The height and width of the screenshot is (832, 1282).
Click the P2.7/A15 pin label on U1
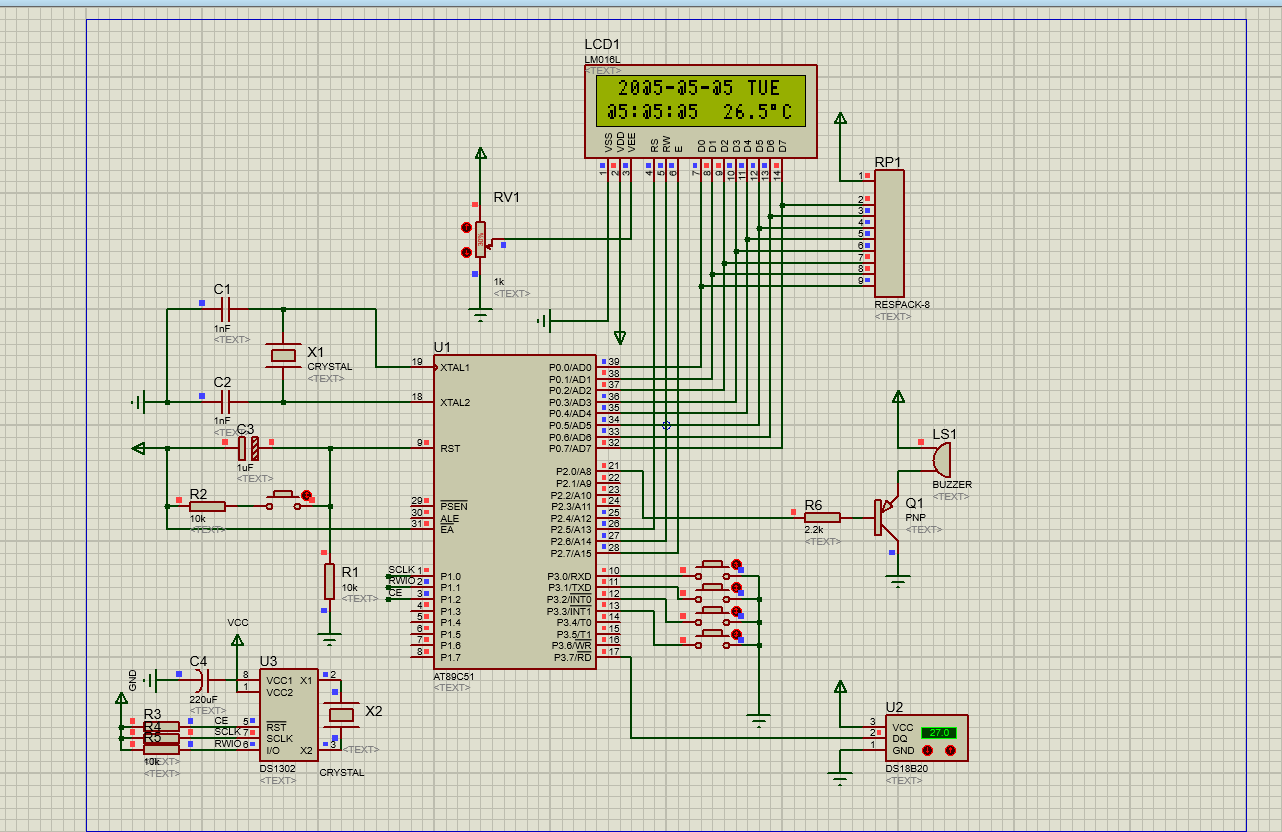(572, 553)
